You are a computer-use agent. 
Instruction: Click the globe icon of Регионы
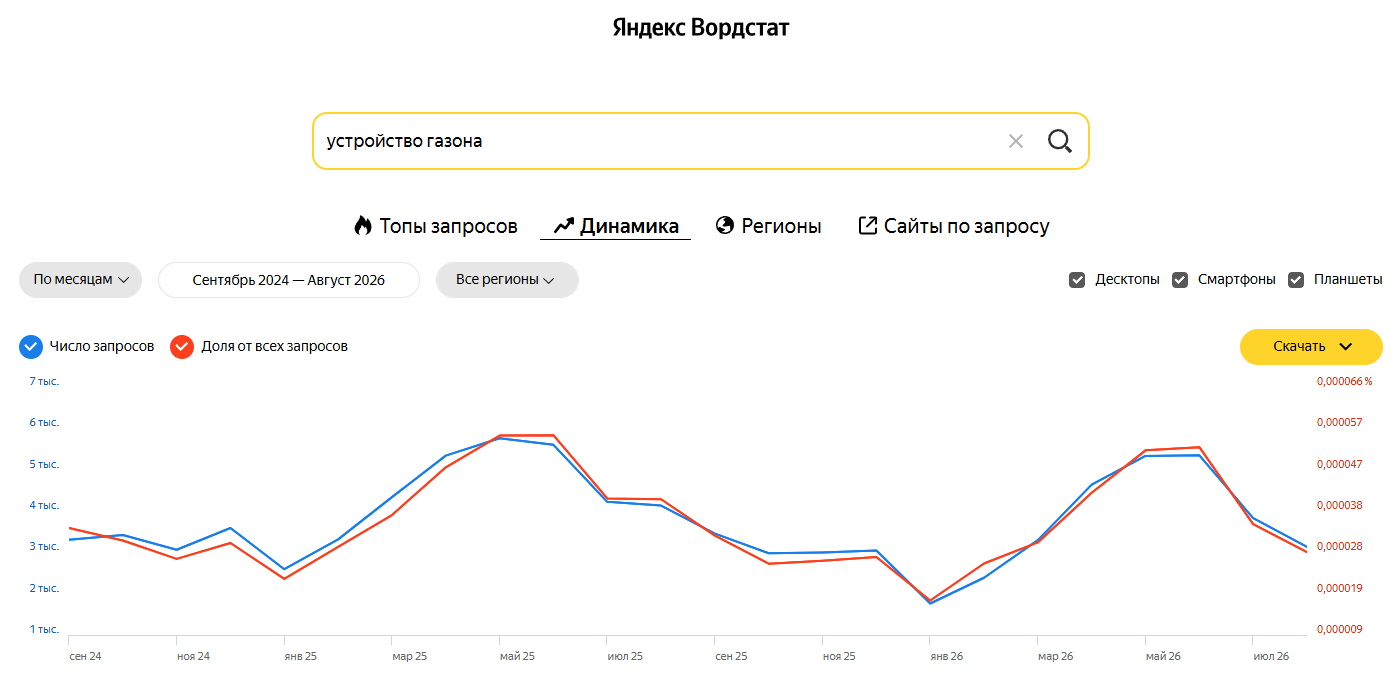click(725, 226)
